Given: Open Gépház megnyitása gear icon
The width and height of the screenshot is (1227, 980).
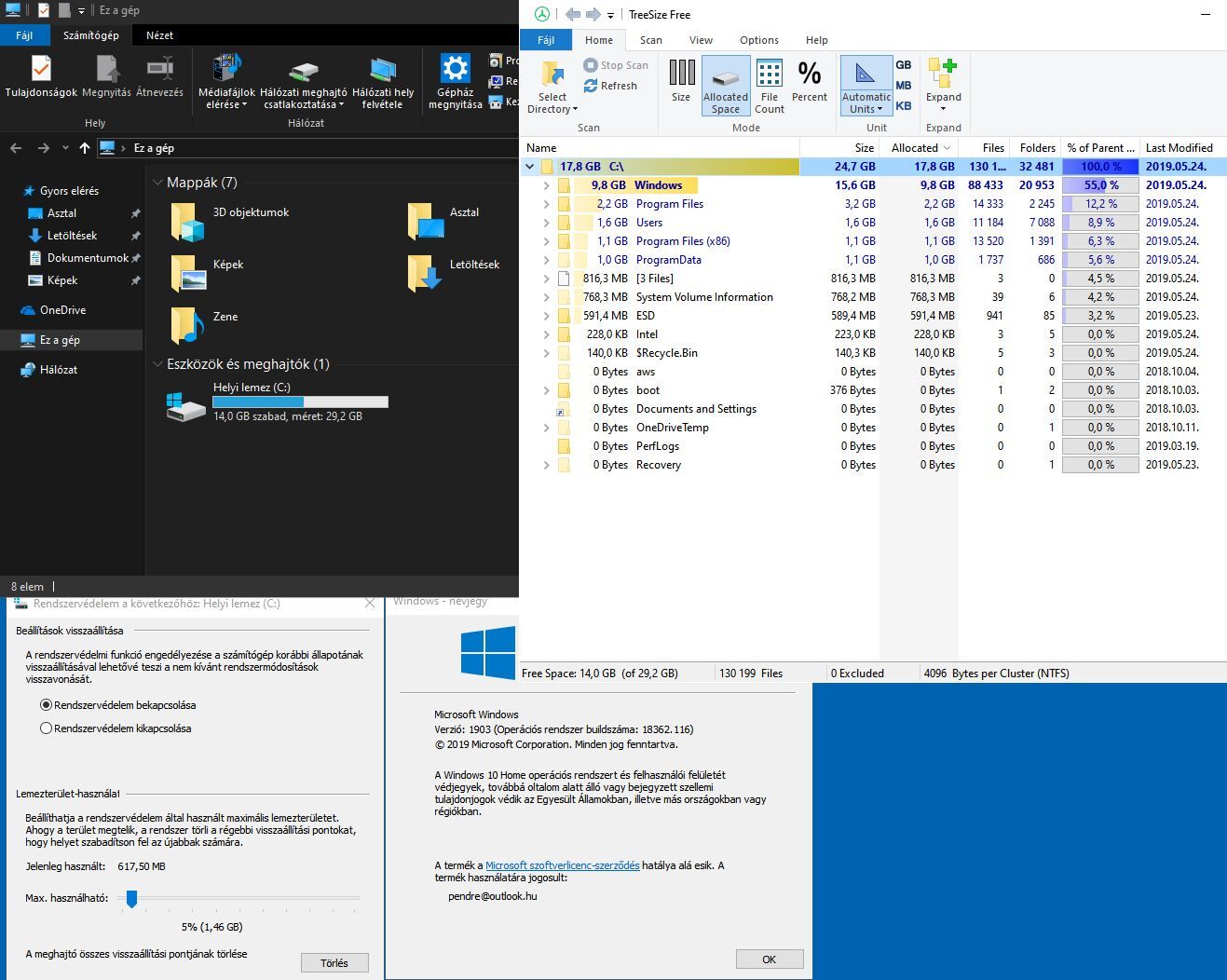Looking at the screenshot, I should pyautogui.click(x=455, y=69).
